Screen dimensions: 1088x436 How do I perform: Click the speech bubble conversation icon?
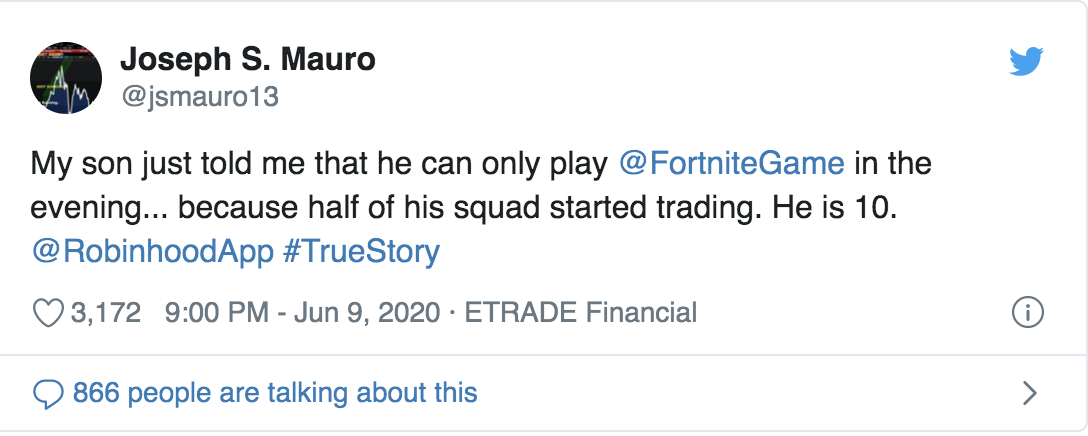click(x=48, y=393)
